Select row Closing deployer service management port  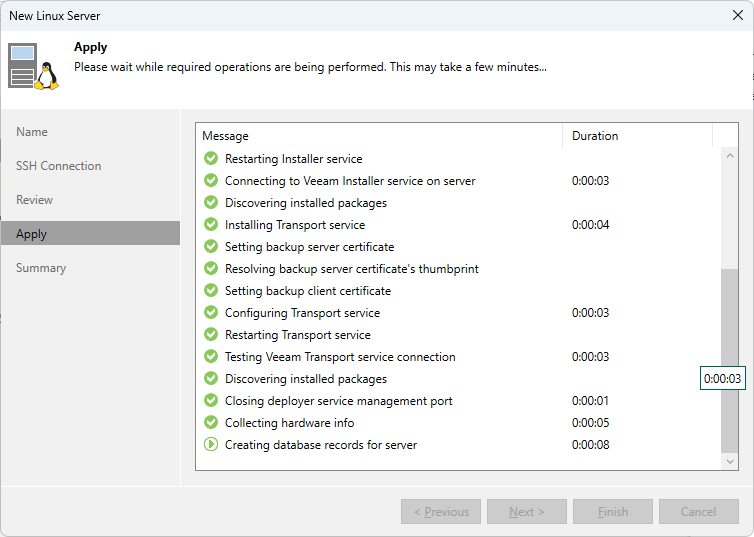459,400
